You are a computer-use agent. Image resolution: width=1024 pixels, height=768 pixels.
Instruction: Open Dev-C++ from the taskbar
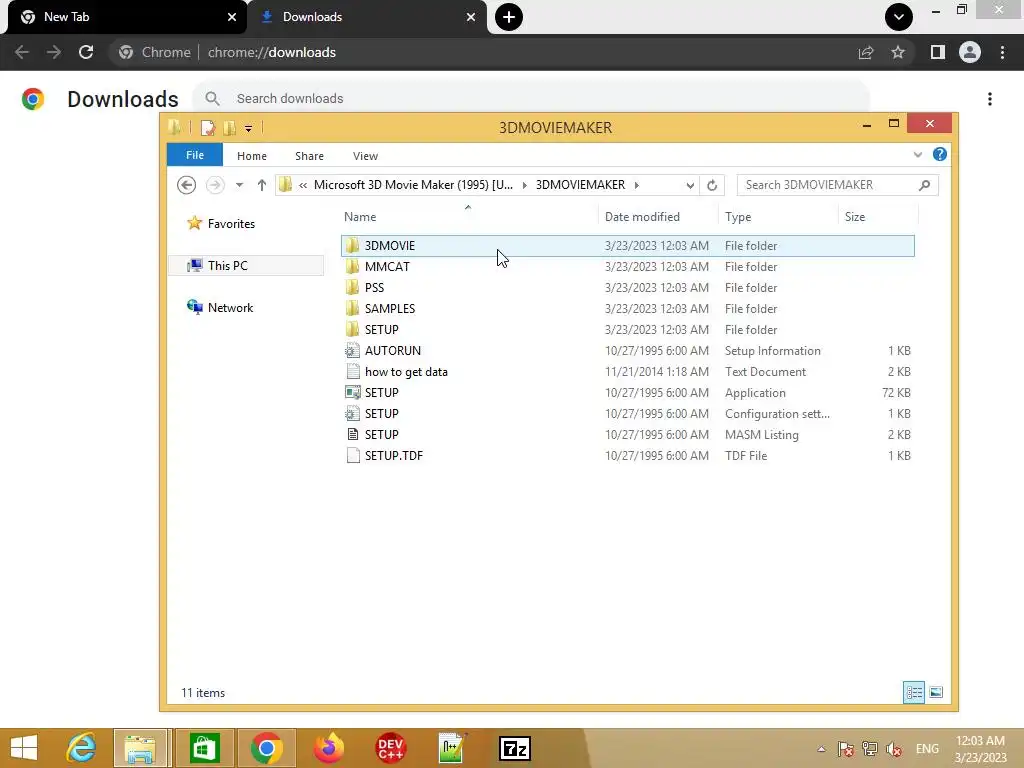391,748
